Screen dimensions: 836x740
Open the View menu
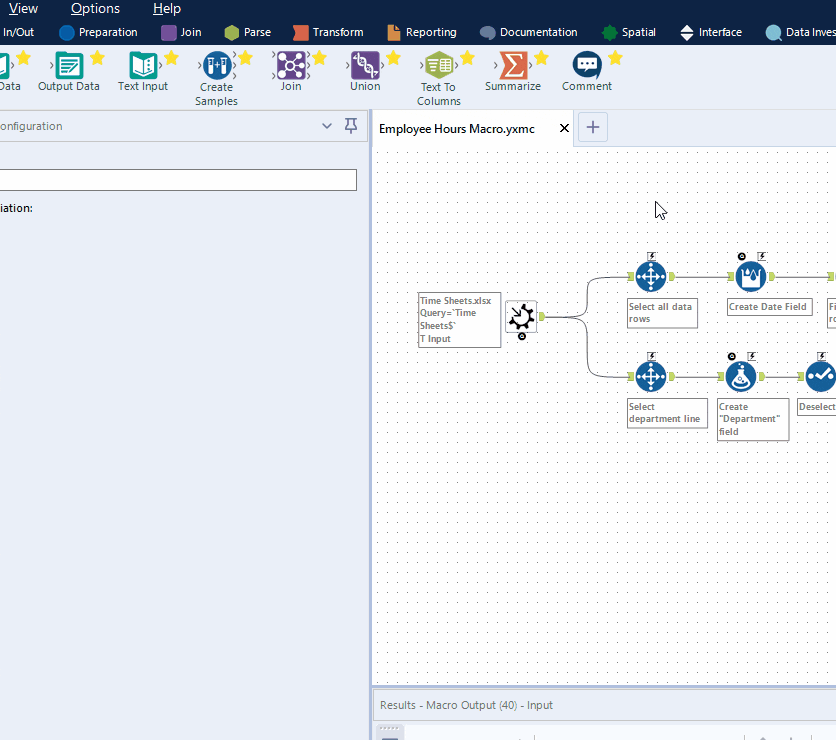[x=23, y=9]
